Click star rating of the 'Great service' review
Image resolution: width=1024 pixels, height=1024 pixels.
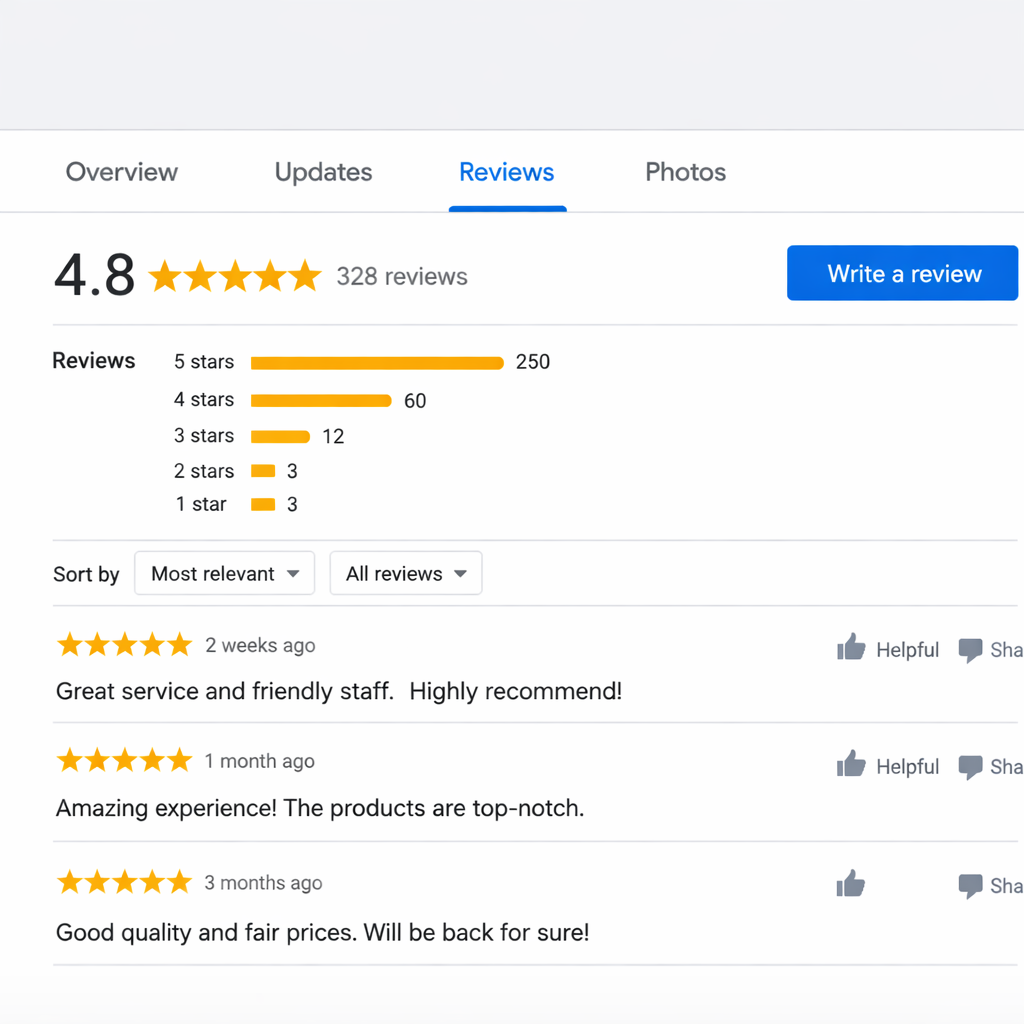(124, 645)
